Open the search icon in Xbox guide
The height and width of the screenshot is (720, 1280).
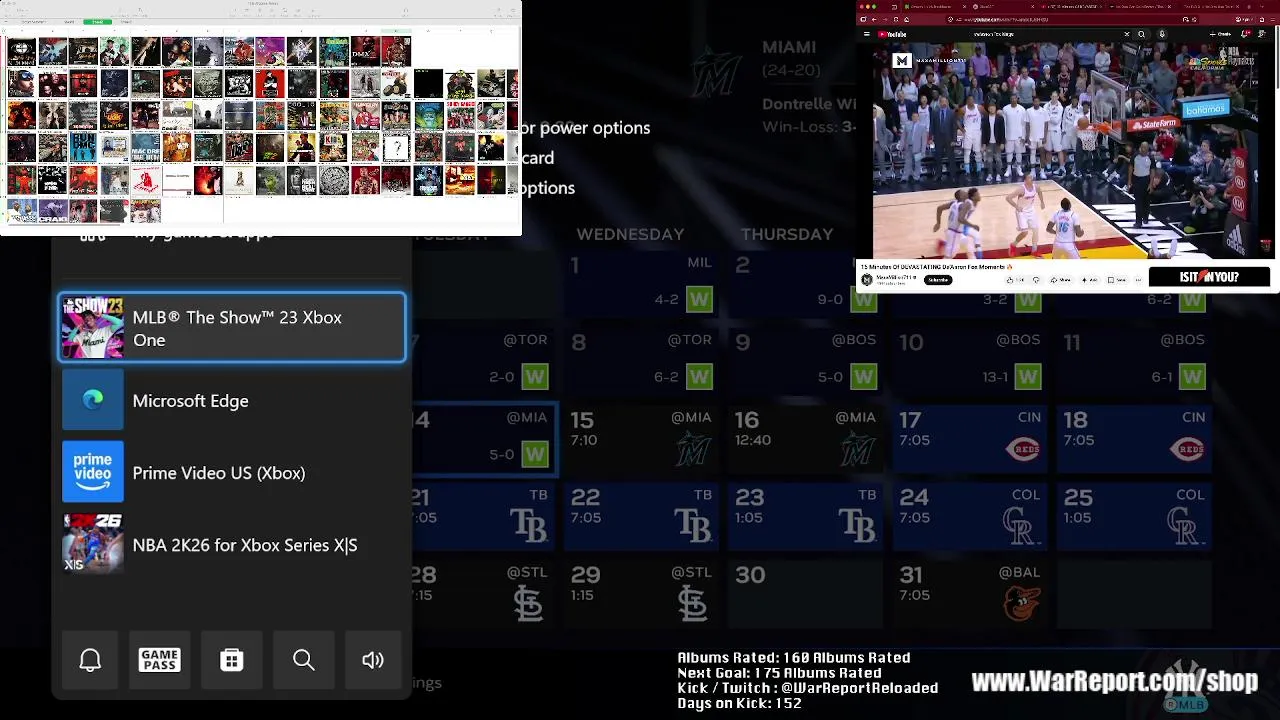304,659
